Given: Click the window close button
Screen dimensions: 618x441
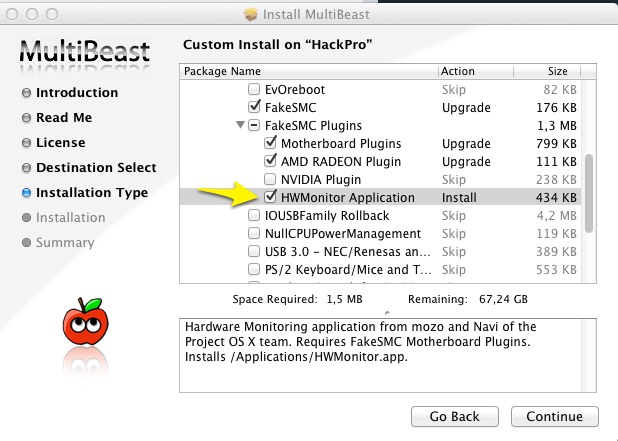Looking at the screenshot, I should coord(12,14).
